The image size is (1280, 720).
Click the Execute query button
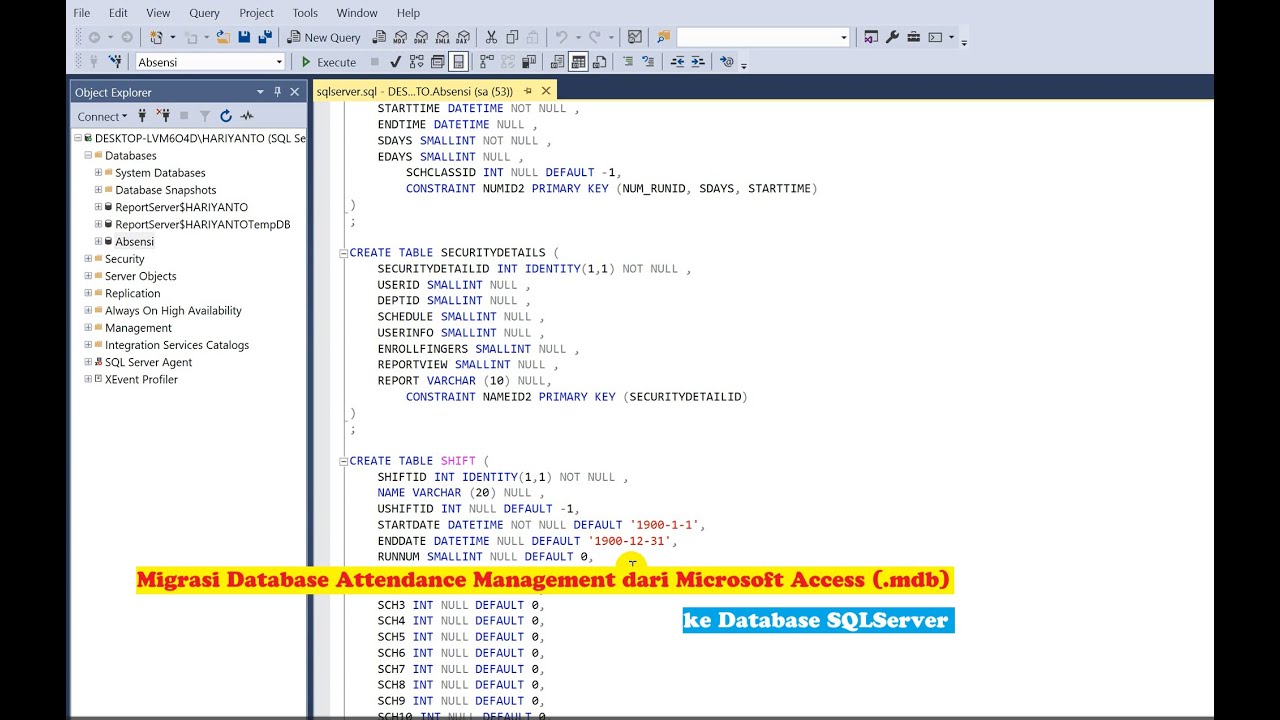(x=329, y=62)
